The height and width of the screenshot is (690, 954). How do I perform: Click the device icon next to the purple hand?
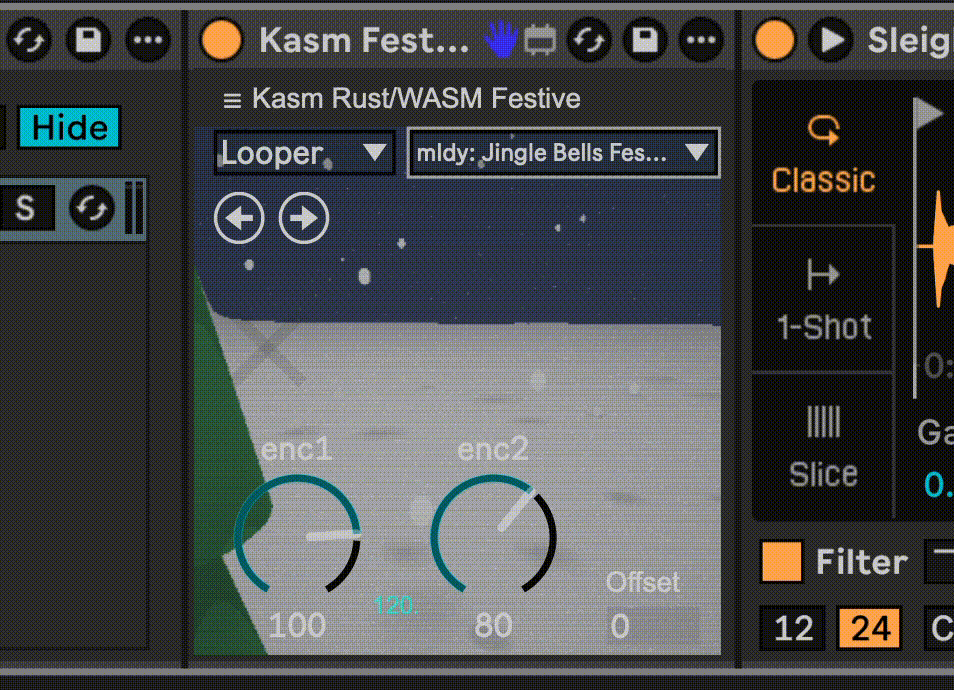click(540, 41)
